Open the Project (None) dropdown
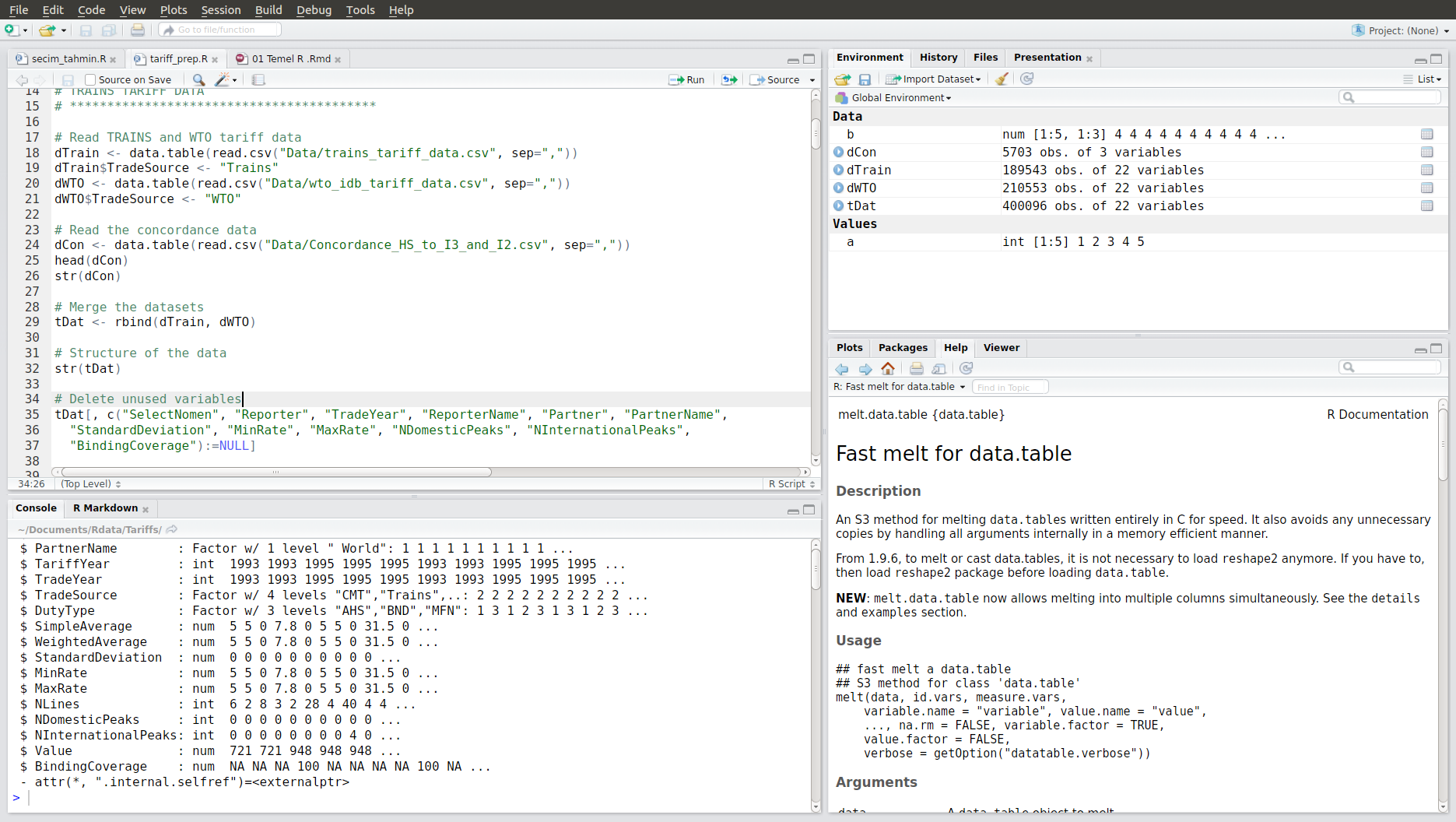Image resolution: width=1456 pixels, height=822 pixels. [1401, 30]
